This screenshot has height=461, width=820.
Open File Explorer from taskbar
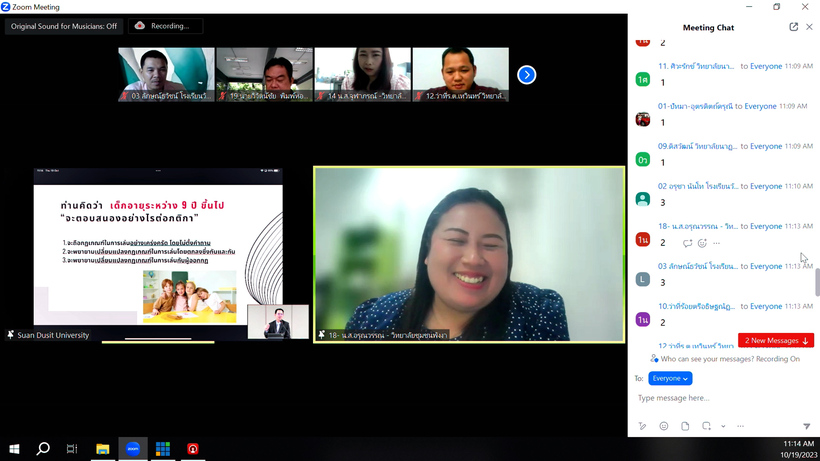(x=102, y=448)
